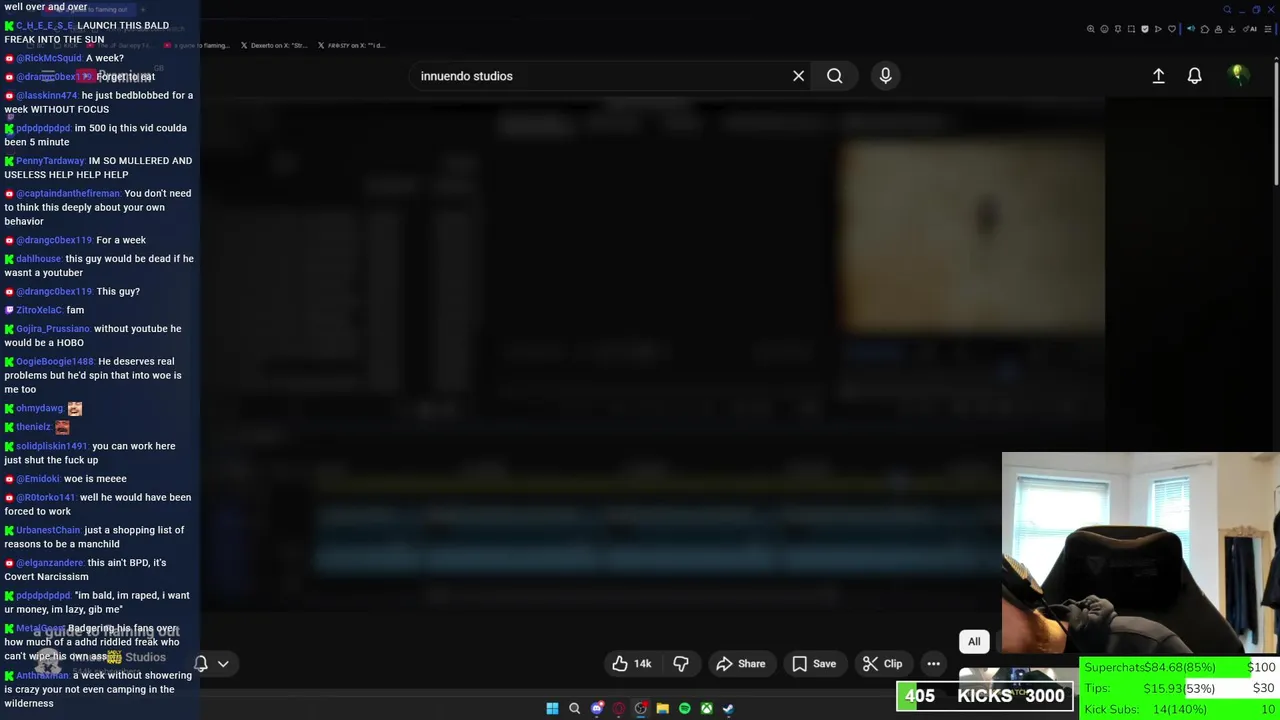Open the Xbox app from taskbar

tap(707, 708)
